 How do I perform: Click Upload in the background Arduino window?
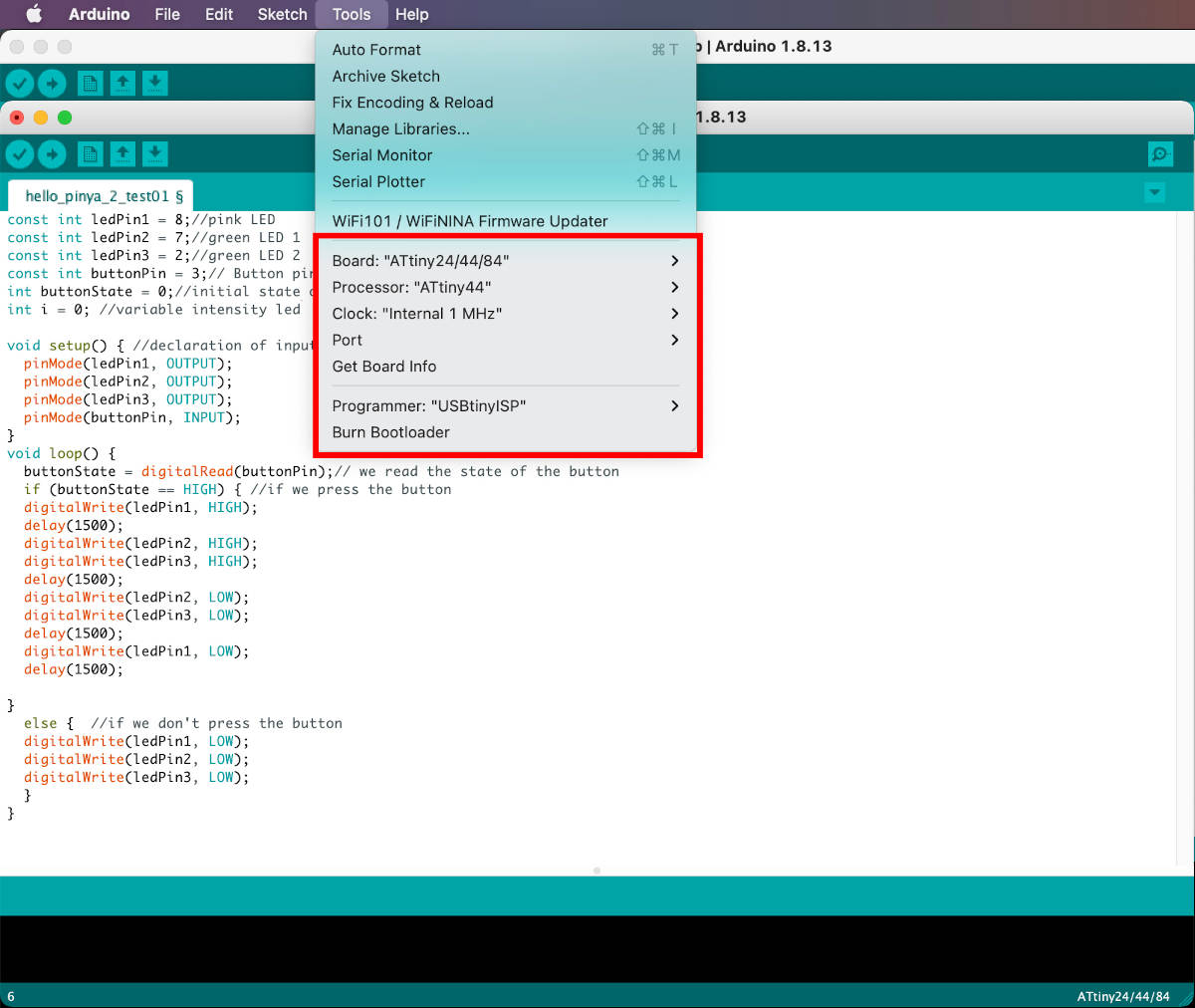tap(52, 83)
